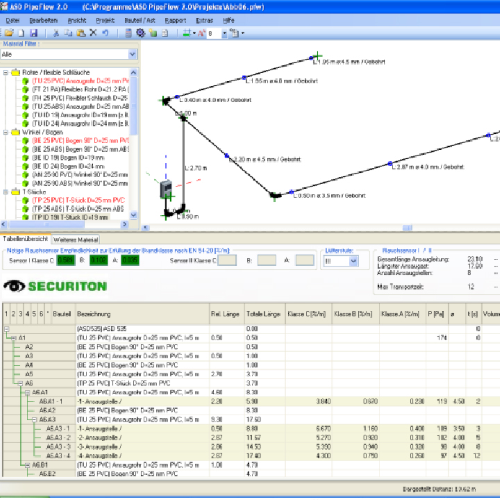Collapse the T-Stücke tree node

[x=5, y=192]
